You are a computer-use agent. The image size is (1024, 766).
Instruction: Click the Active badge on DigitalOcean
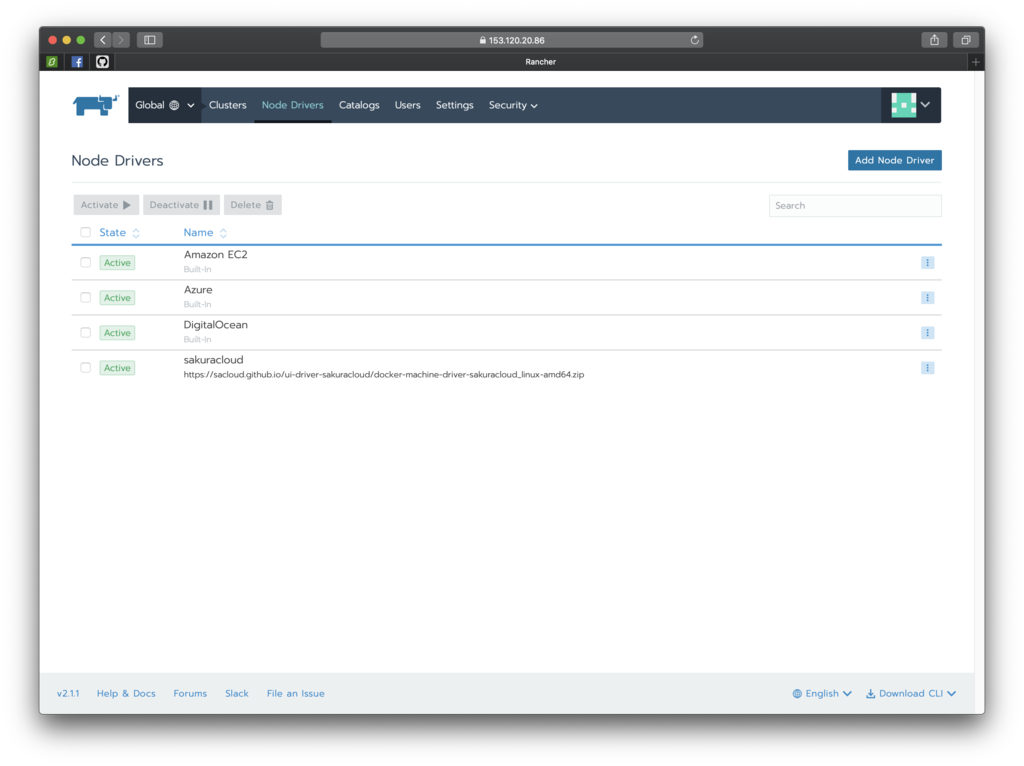click(x=118, y=333)
